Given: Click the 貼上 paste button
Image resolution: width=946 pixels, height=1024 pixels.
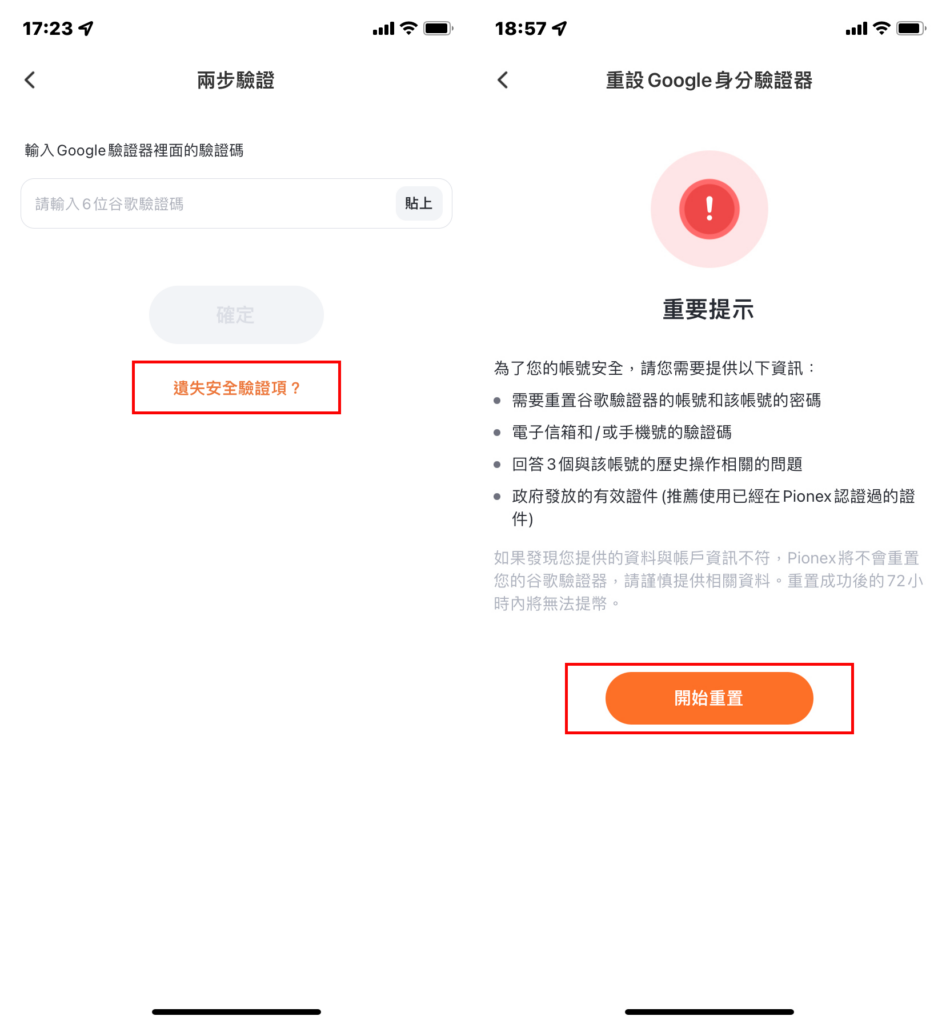Looking at the screenshot, I should pos(418,204).
